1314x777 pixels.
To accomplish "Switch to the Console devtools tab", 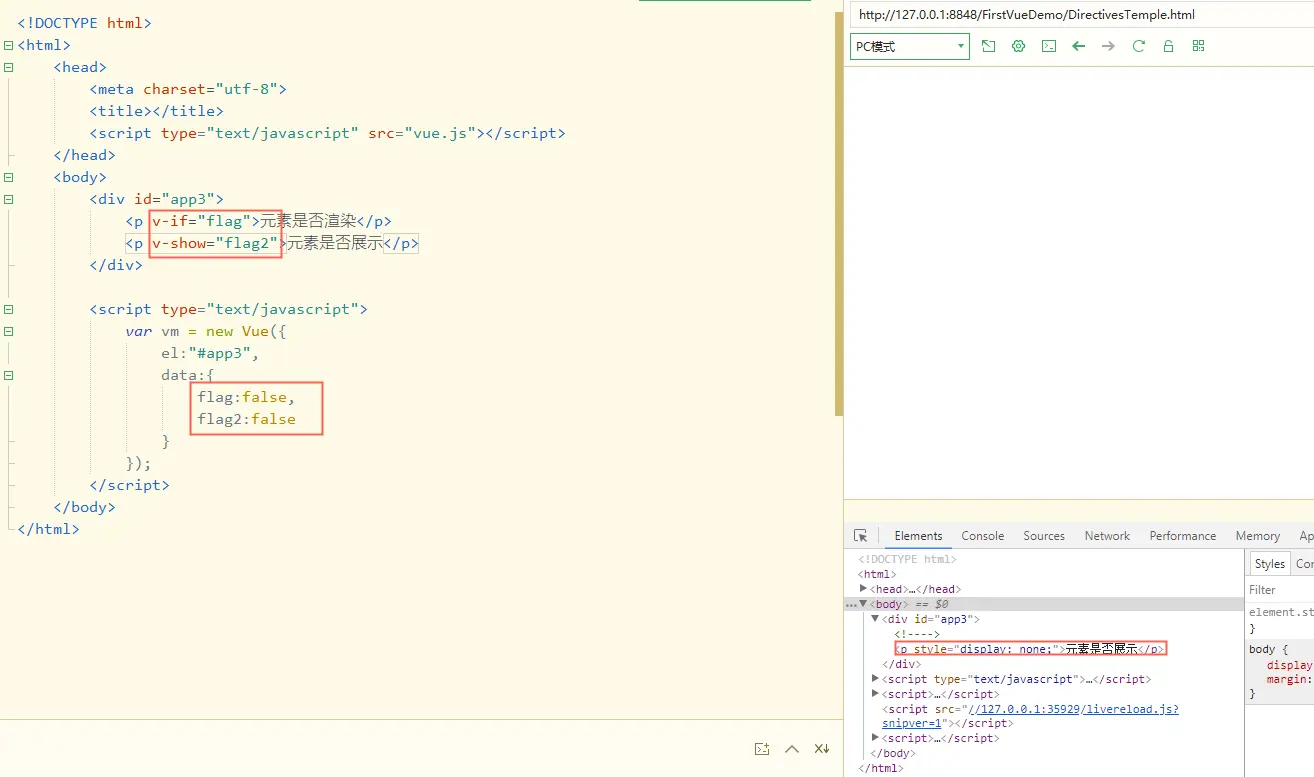I will pyautogui.click(x=982, y=536).
